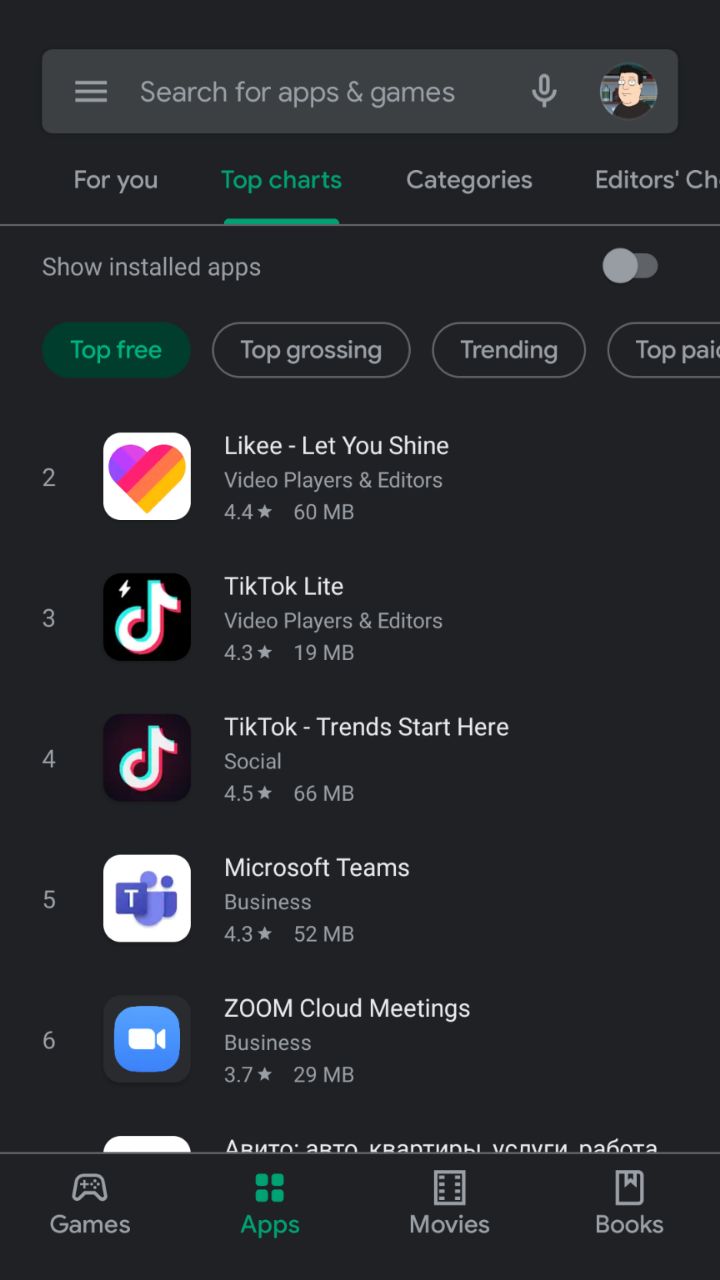Screen dimensions: 720x1280
Task: Open the Microsoft Teams app icon
Action: (147, 898)
